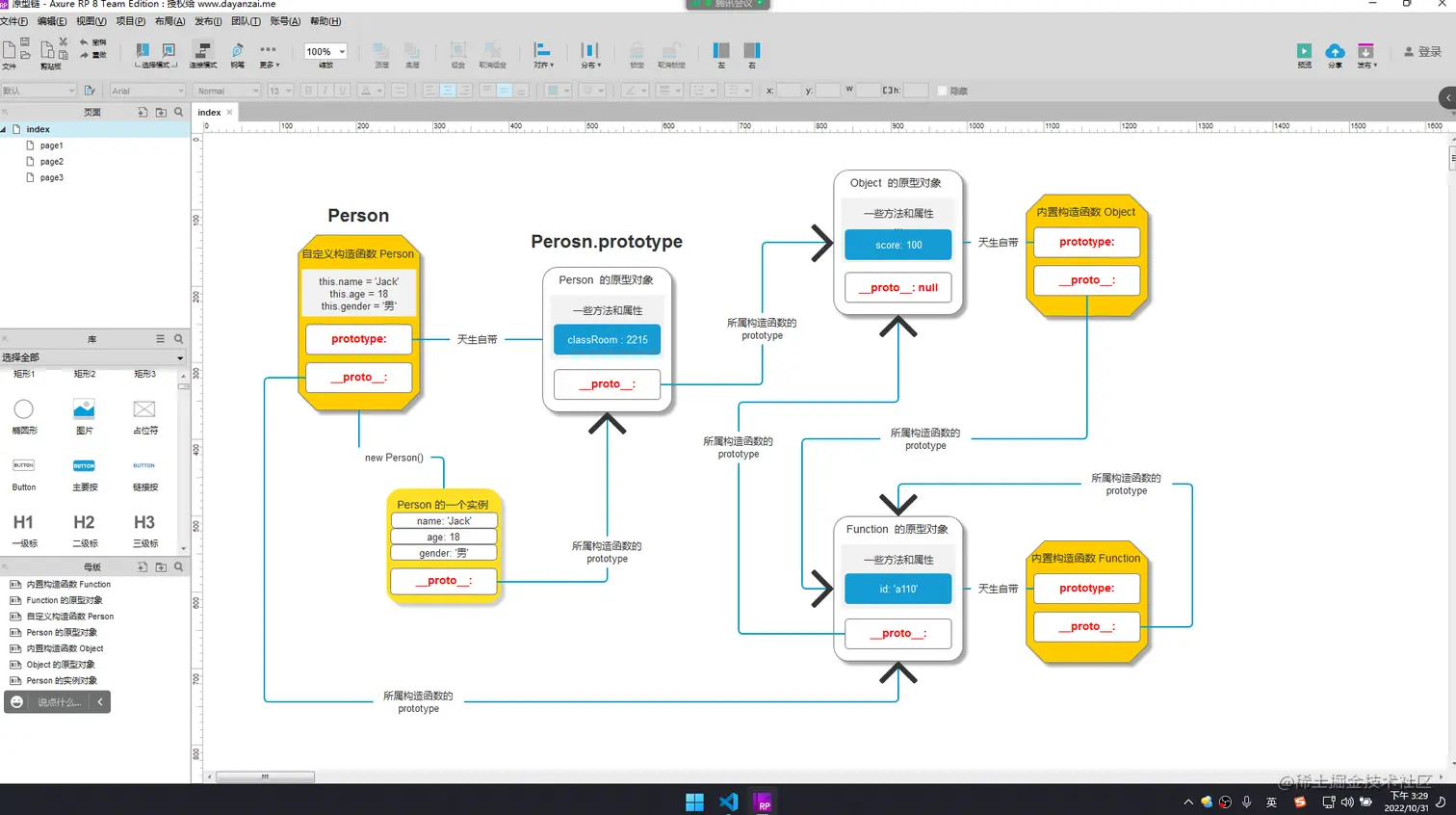
Task: Click the unlock icon
Action: point(671,50)
